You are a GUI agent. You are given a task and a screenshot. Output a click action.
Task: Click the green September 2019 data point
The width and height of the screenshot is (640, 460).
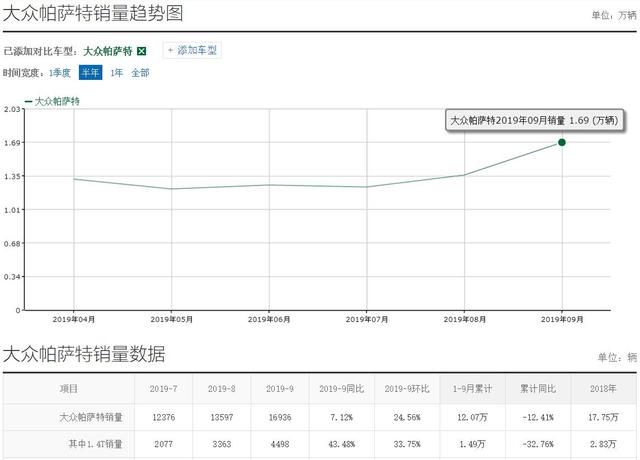pos(562,142)
